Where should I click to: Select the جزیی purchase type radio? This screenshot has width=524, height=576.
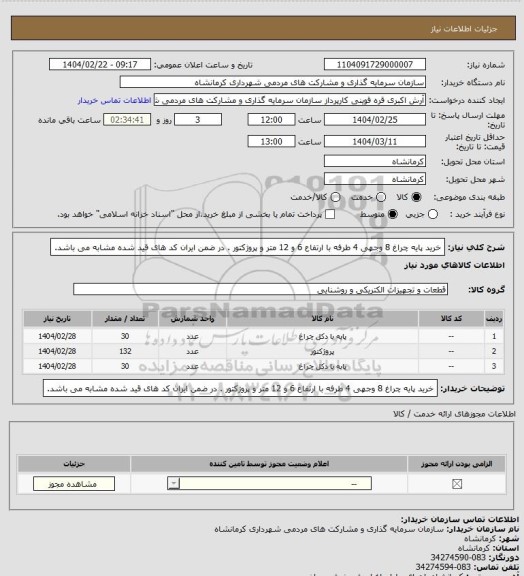[433, 214]
